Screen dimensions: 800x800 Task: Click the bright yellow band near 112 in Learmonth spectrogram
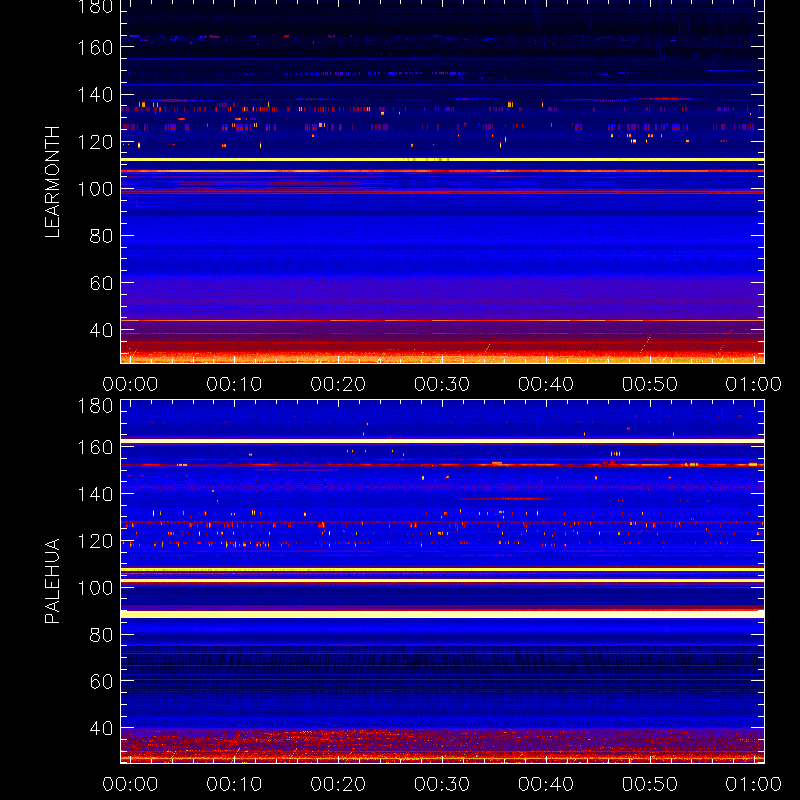click(442, 160)
